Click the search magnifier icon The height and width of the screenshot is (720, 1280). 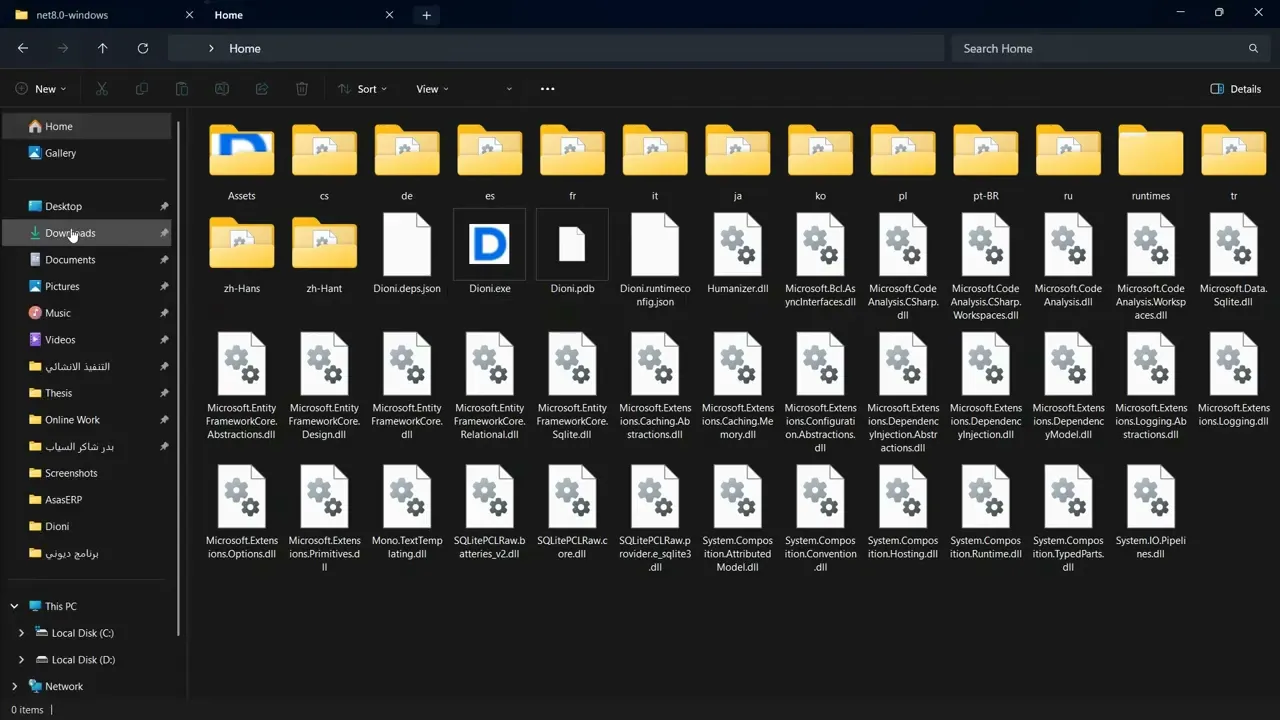click(1253, 48)
